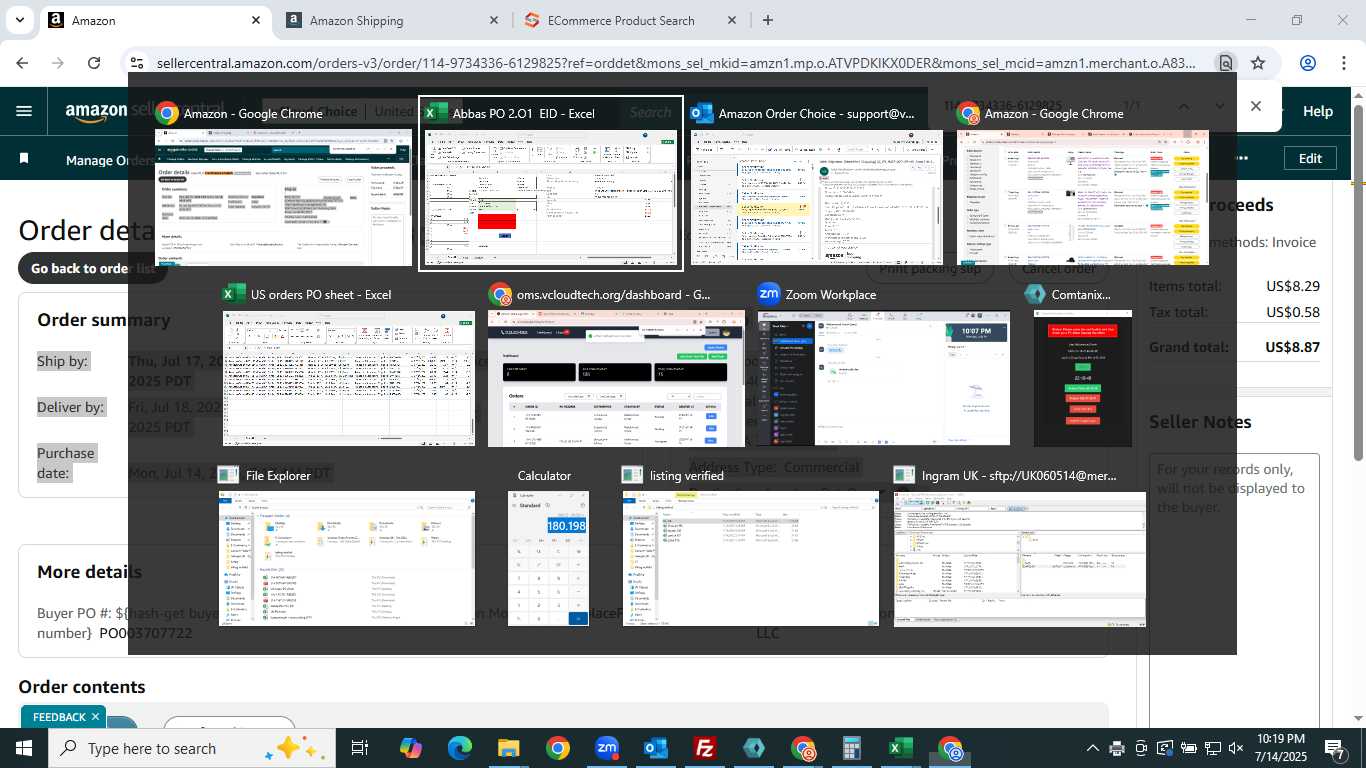Image resolution: width=1366 pixels, height=768 pixels.
Task: Reload the Seller Central page
Action: click(x=94, y=63)
